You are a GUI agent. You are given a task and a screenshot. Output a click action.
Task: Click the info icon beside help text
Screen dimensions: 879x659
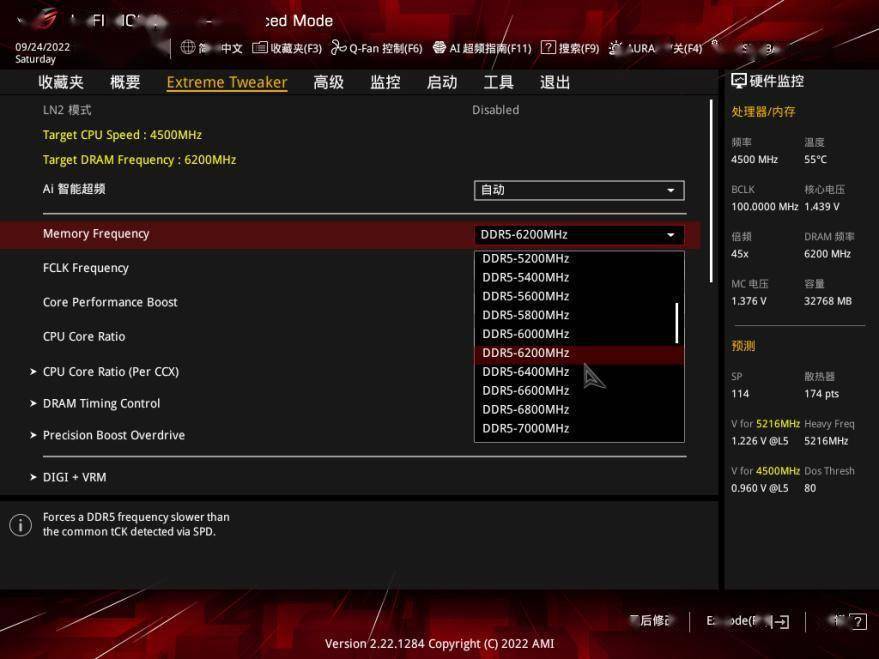(20, 525)
